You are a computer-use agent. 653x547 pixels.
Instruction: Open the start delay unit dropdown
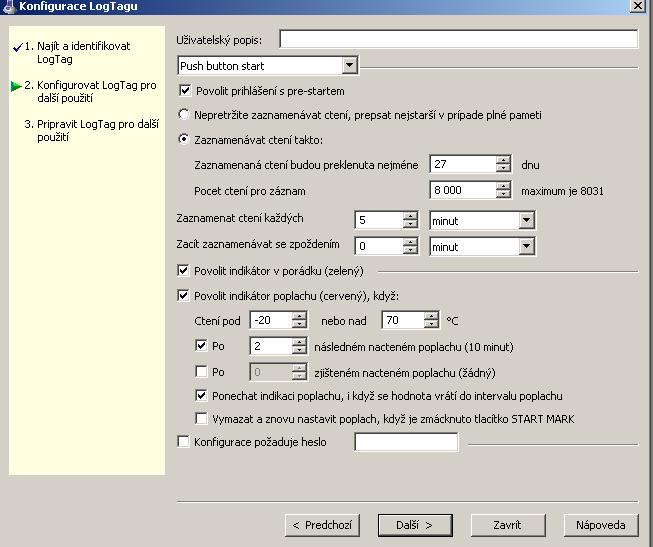click(x=526, y=246)
